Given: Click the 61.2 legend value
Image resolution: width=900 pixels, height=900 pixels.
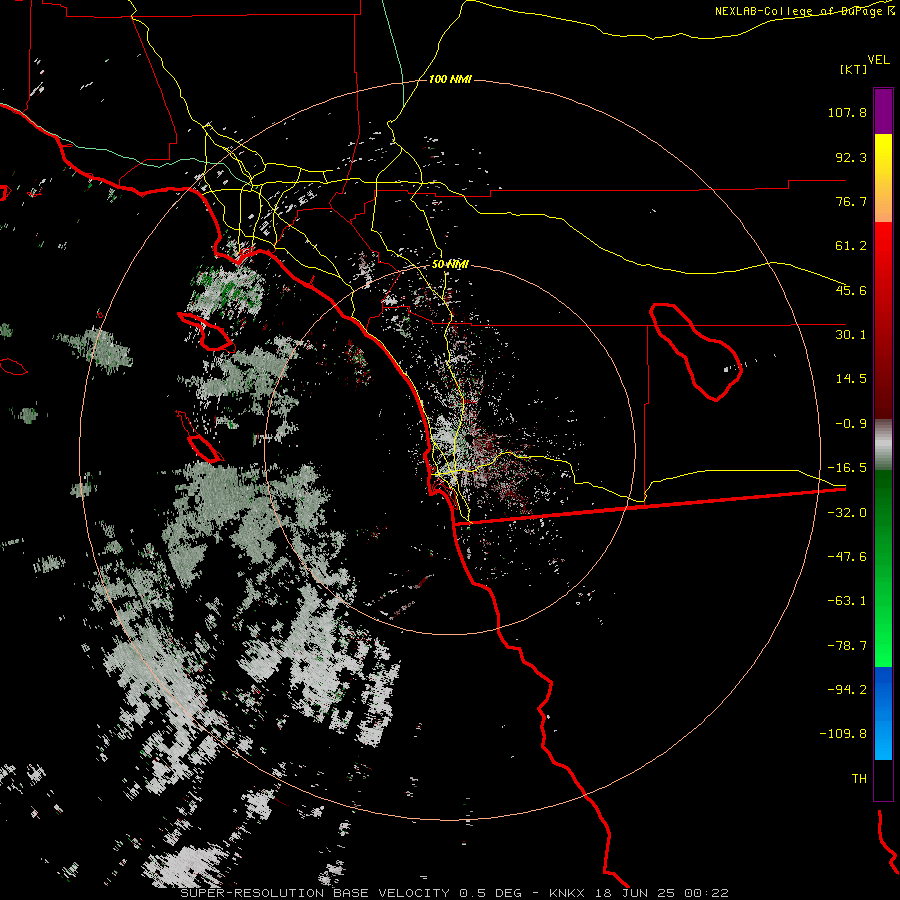Looking at the screenshot, I should [851, 246].
